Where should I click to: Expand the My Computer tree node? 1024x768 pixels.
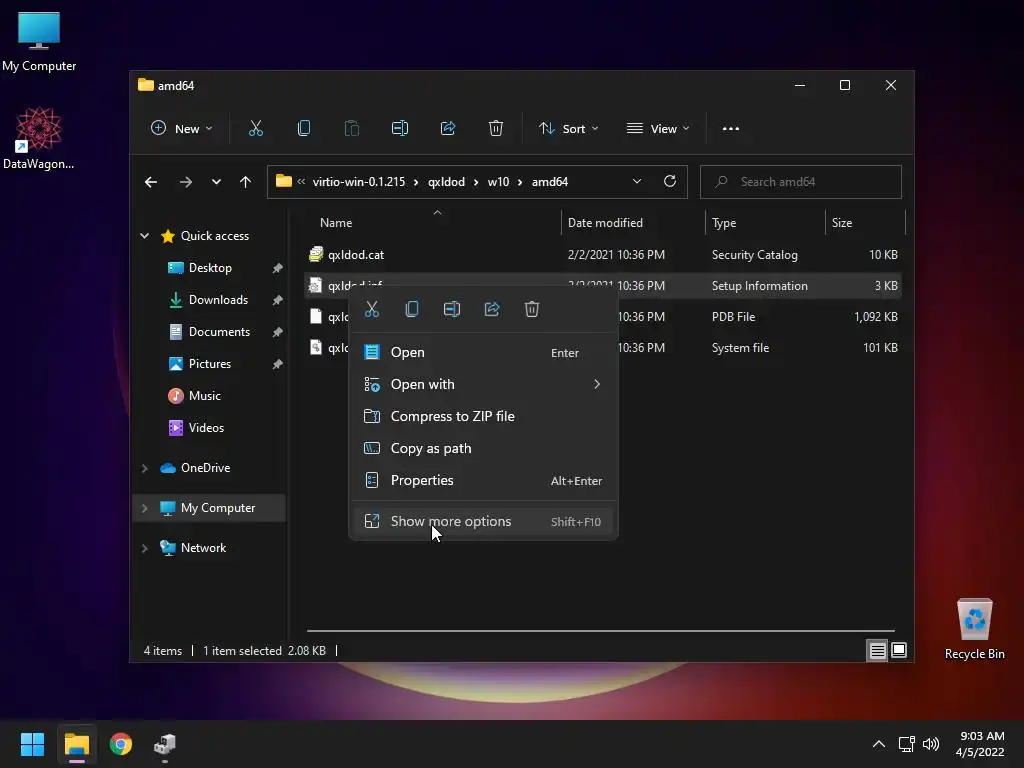(x=144, y=508)
